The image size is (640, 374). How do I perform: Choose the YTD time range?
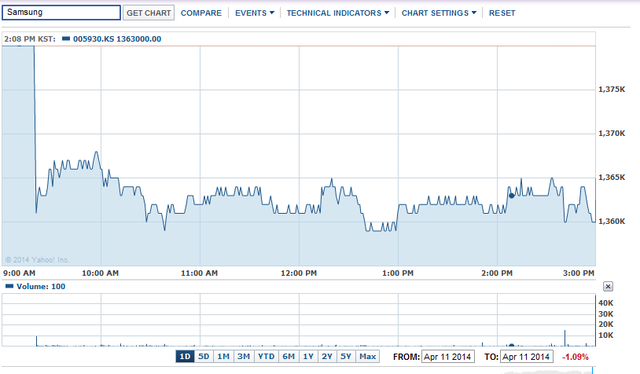(266, 356)
